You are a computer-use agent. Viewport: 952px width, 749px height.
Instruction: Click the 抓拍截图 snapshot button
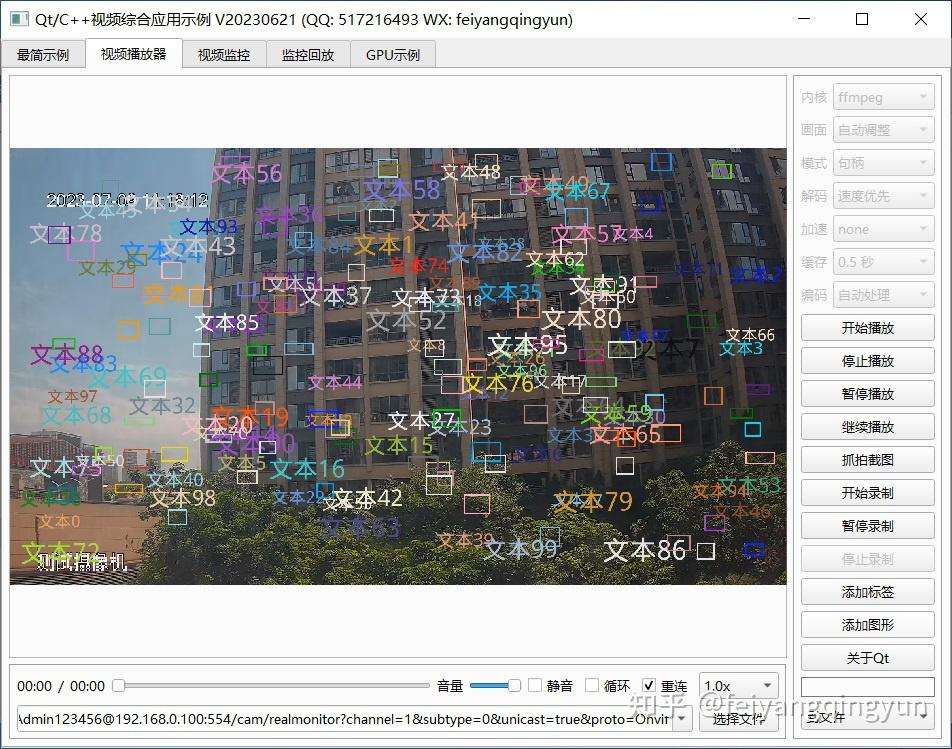(867, 459)
